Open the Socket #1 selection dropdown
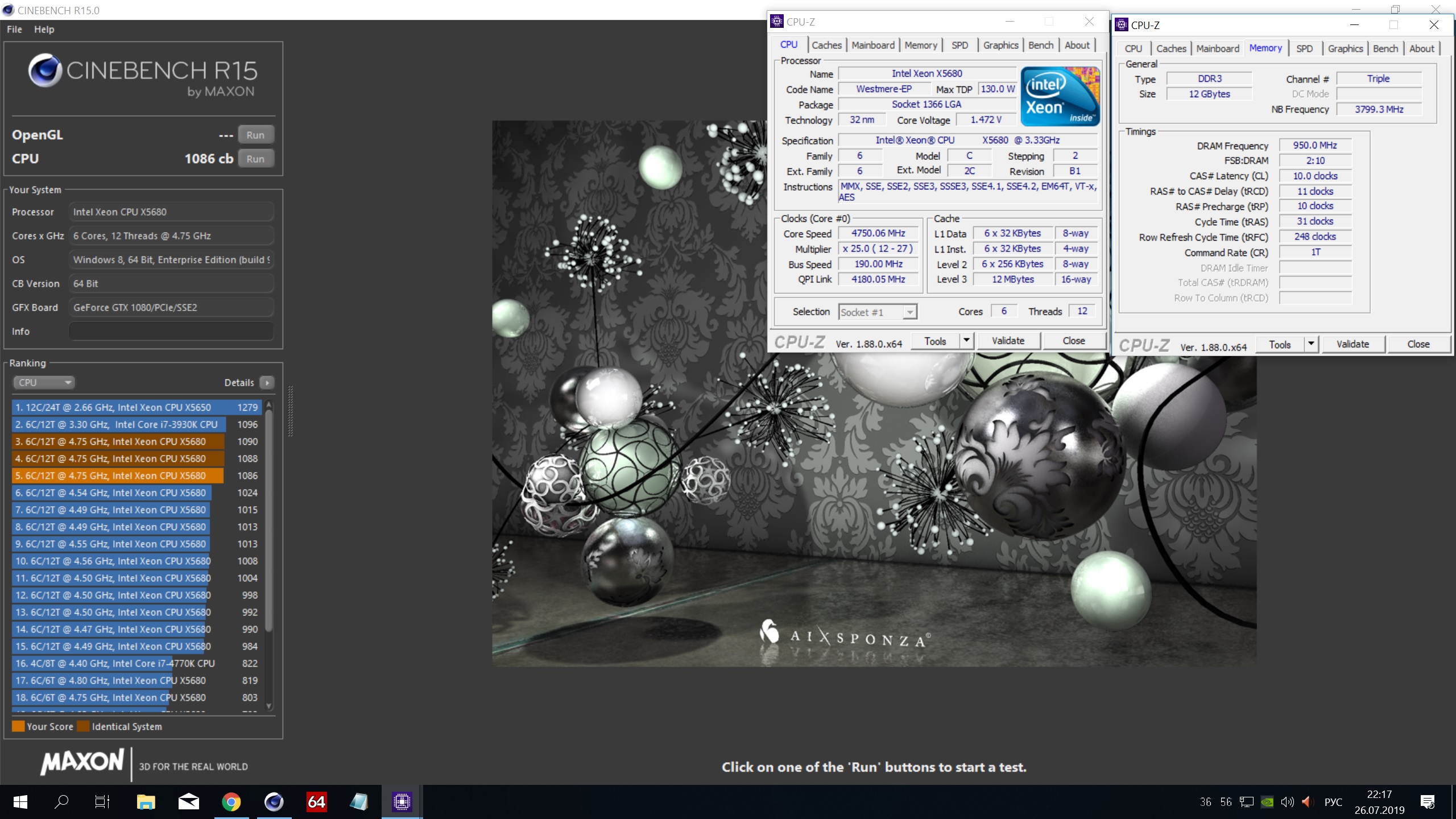Screen dimensions: 1456x819 pos(909,312)
